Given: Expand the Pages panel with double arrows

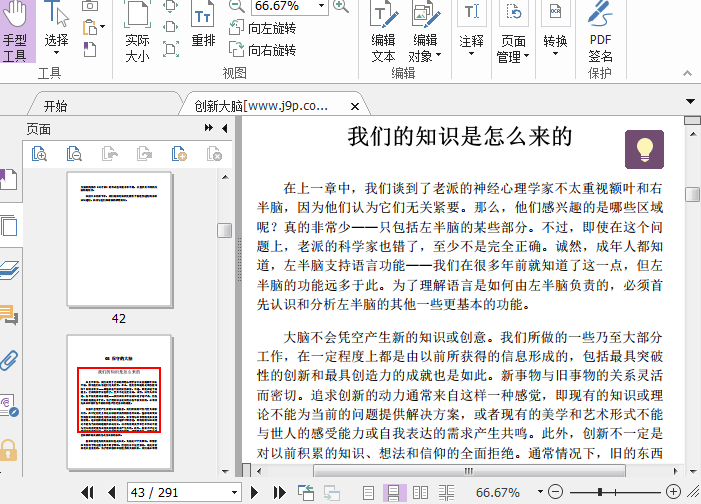Looking at the screenshot, I should tap(208, 128).
